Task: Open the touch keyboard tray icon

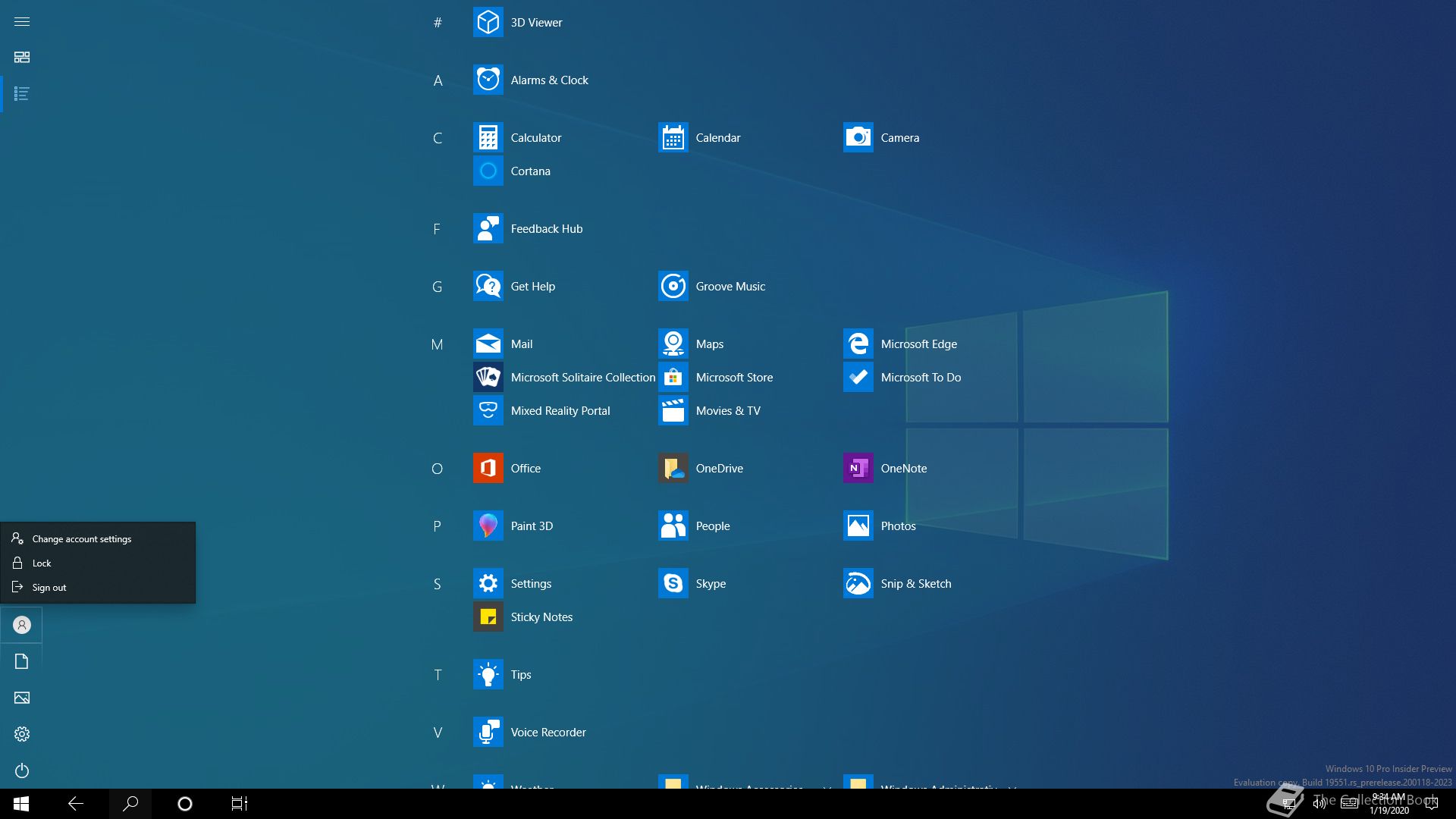Action: [x=1349, y=804]
